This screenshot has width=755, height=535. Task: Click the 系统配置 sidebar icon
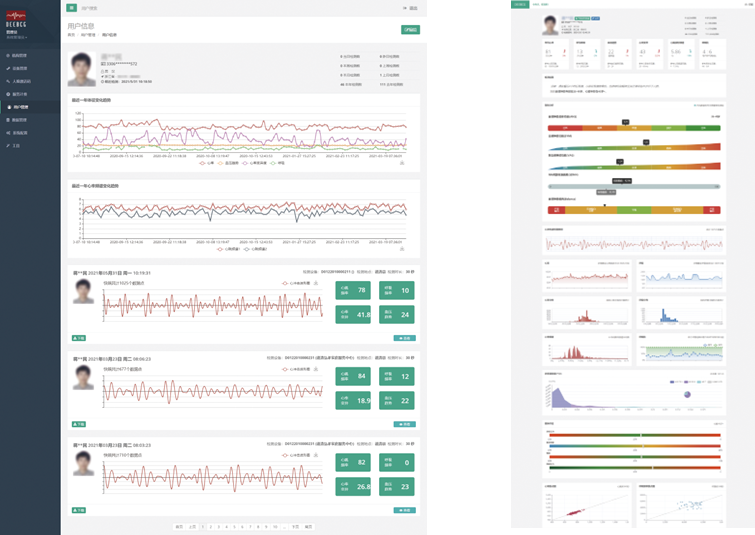[8, 132]
